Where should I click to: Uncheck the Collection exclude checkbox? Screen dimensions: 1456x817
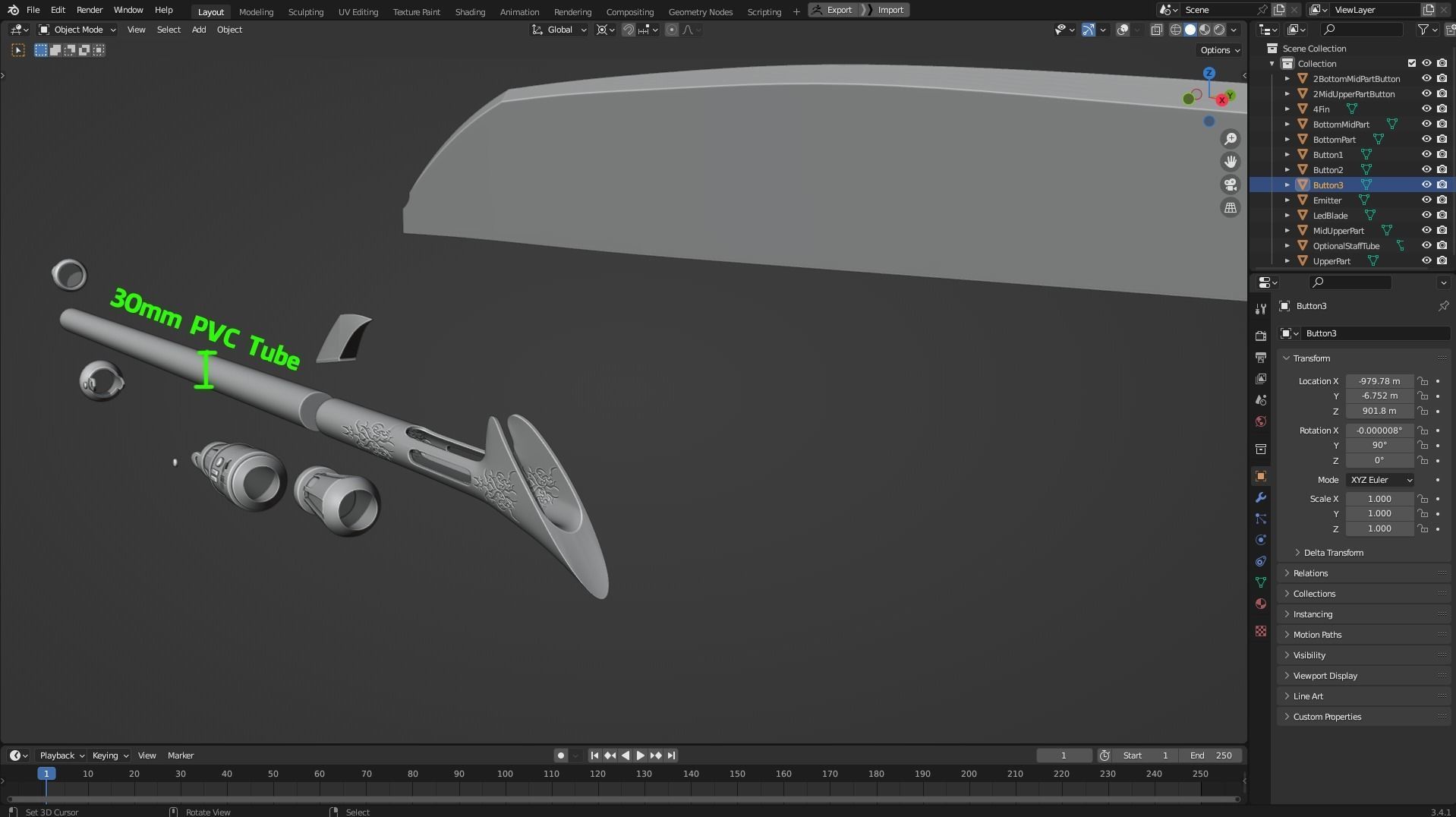pyautogui.click(x=1412, y=64)
